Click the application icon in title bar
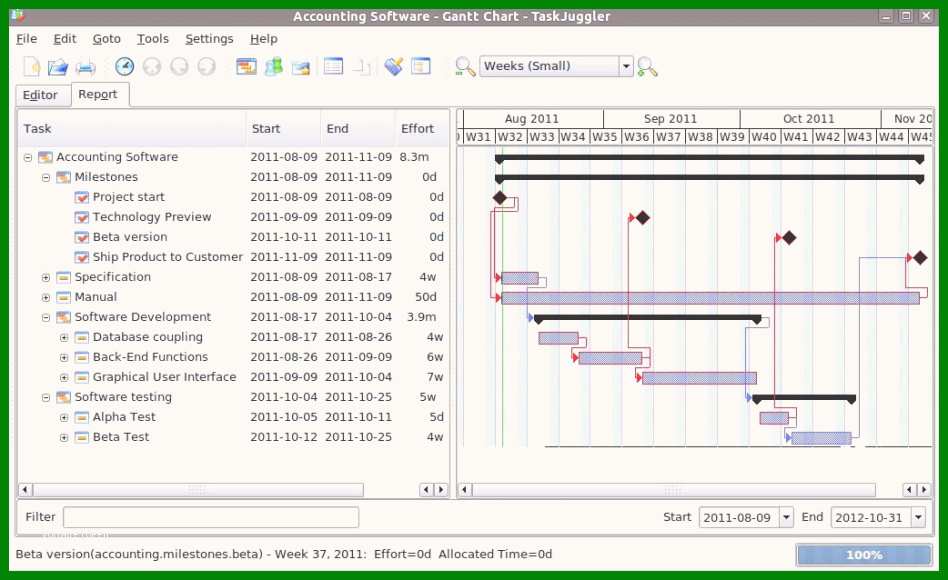The height and width of the screenshot is (580, 948). point(18,16)
